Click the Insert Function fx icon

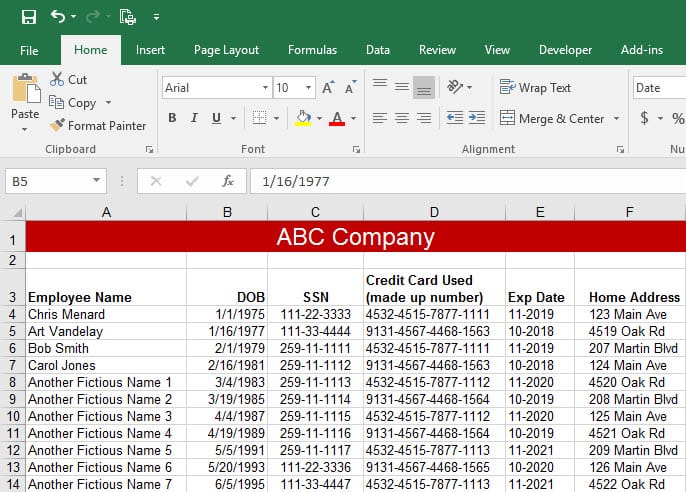[228, 182]
